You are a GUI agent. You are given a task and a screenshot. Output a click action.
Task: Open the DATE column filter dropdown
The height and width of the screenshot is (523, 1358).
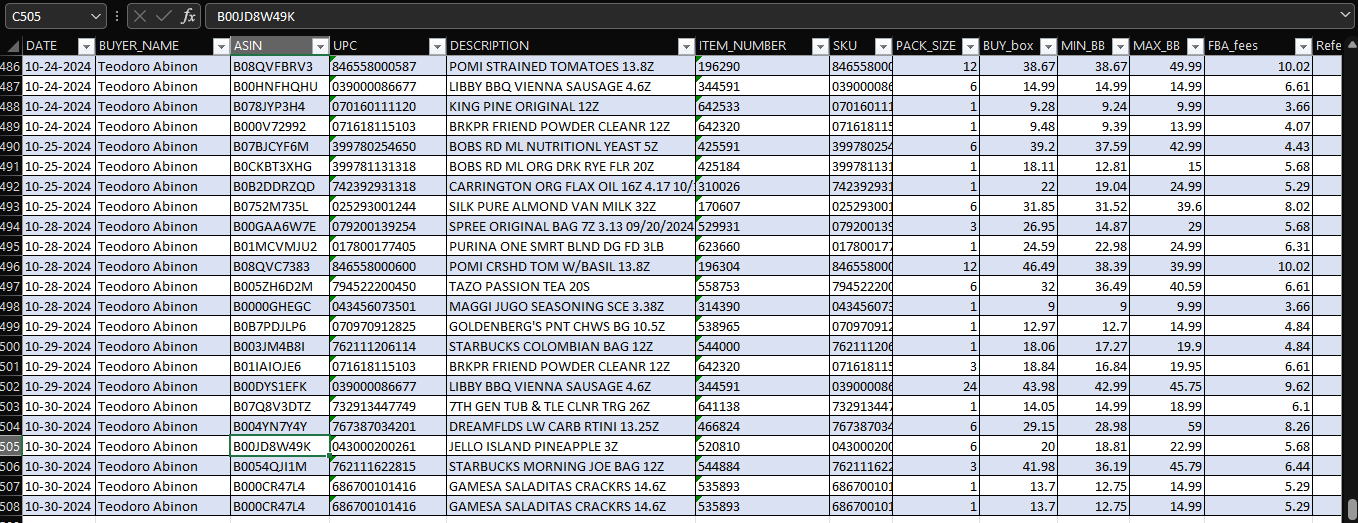point(85,46)
